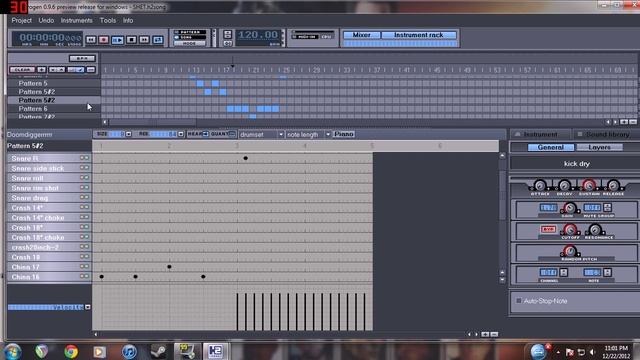Select Pattern 6 in the pattern list

[x=54, y=109]
